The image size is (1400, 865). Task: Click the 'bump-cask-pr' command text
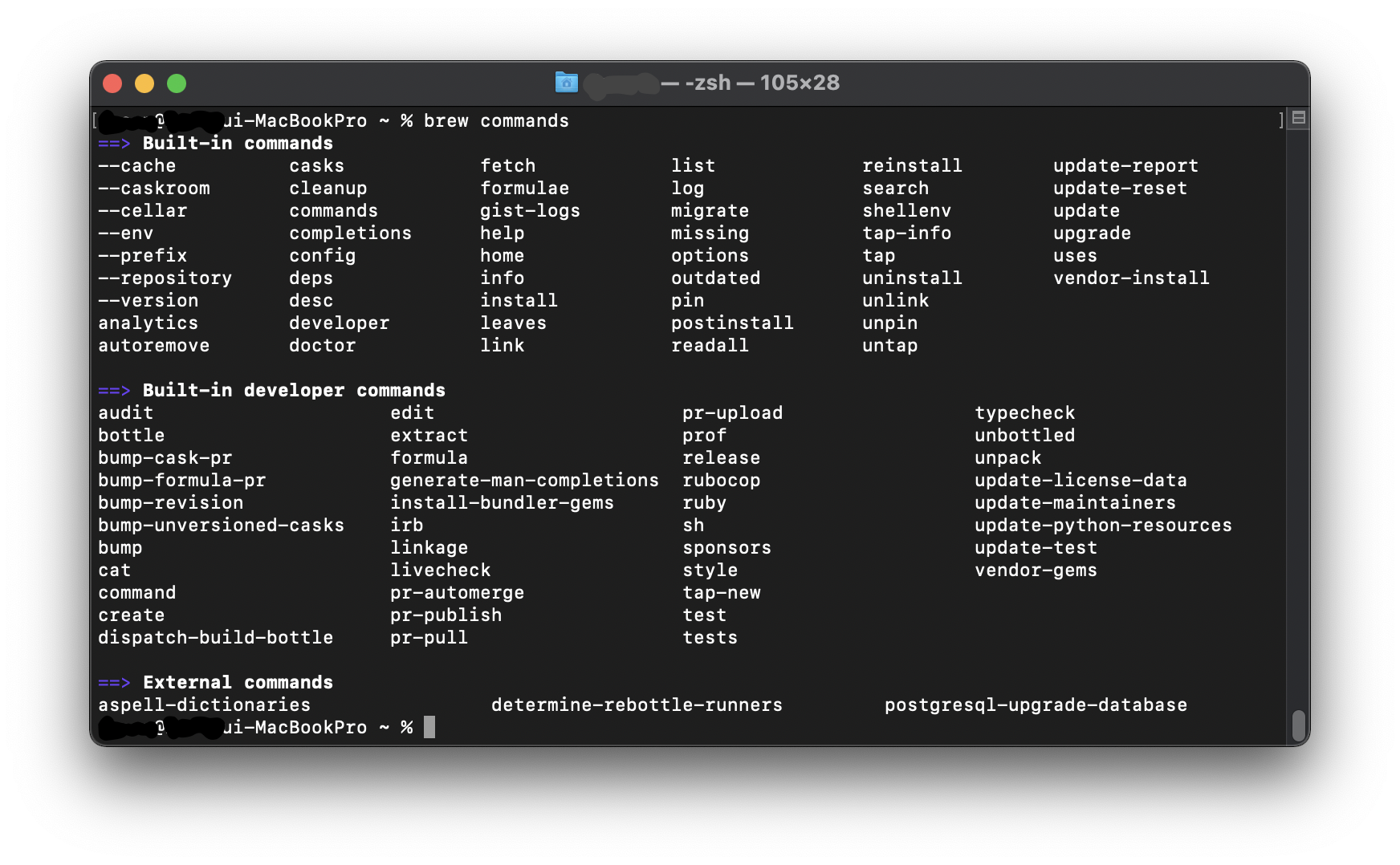pyautogui.click(x=165, y=458)
